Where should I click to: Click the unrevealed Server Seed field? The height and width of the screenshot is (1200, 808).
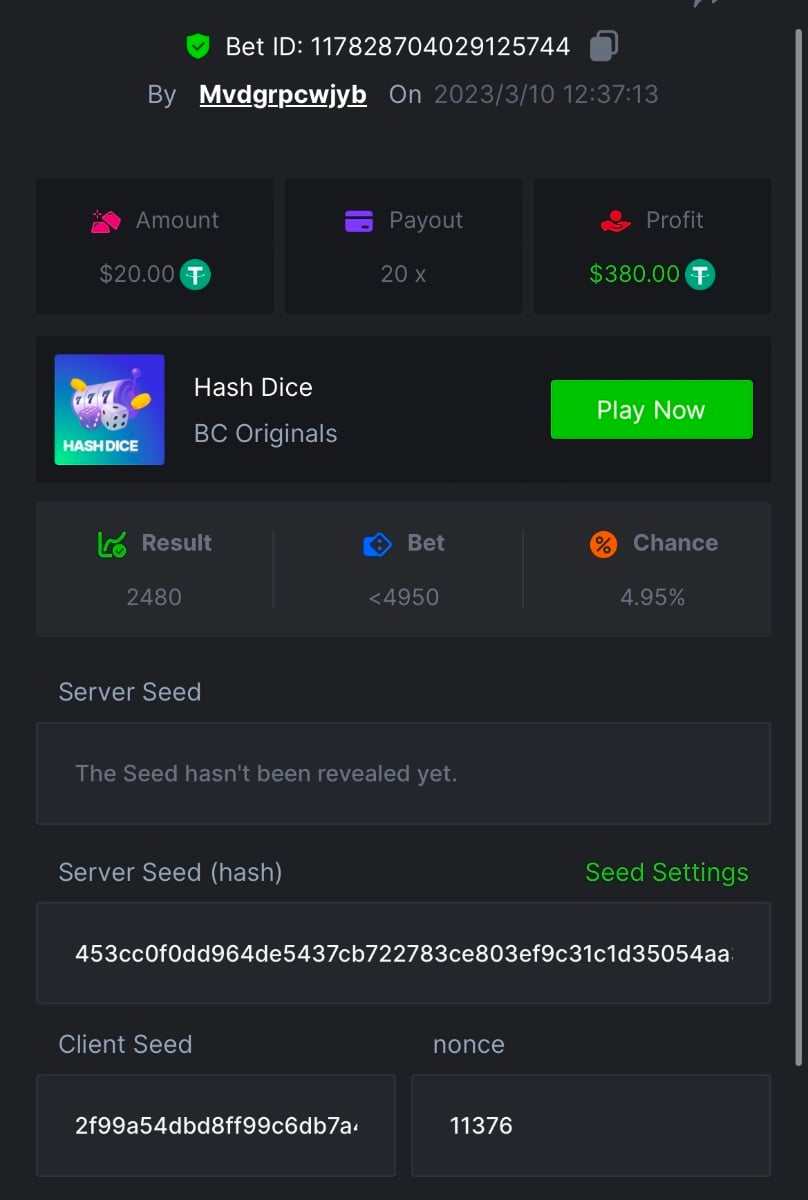(403, 773)
